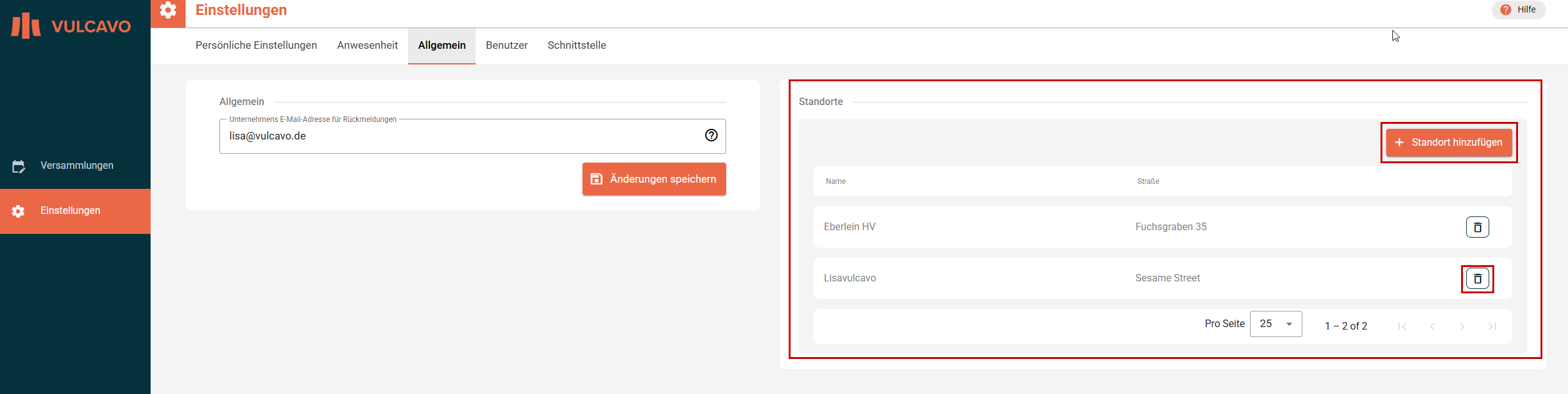Open the Benutzer tab

click(x=506, y=46)
